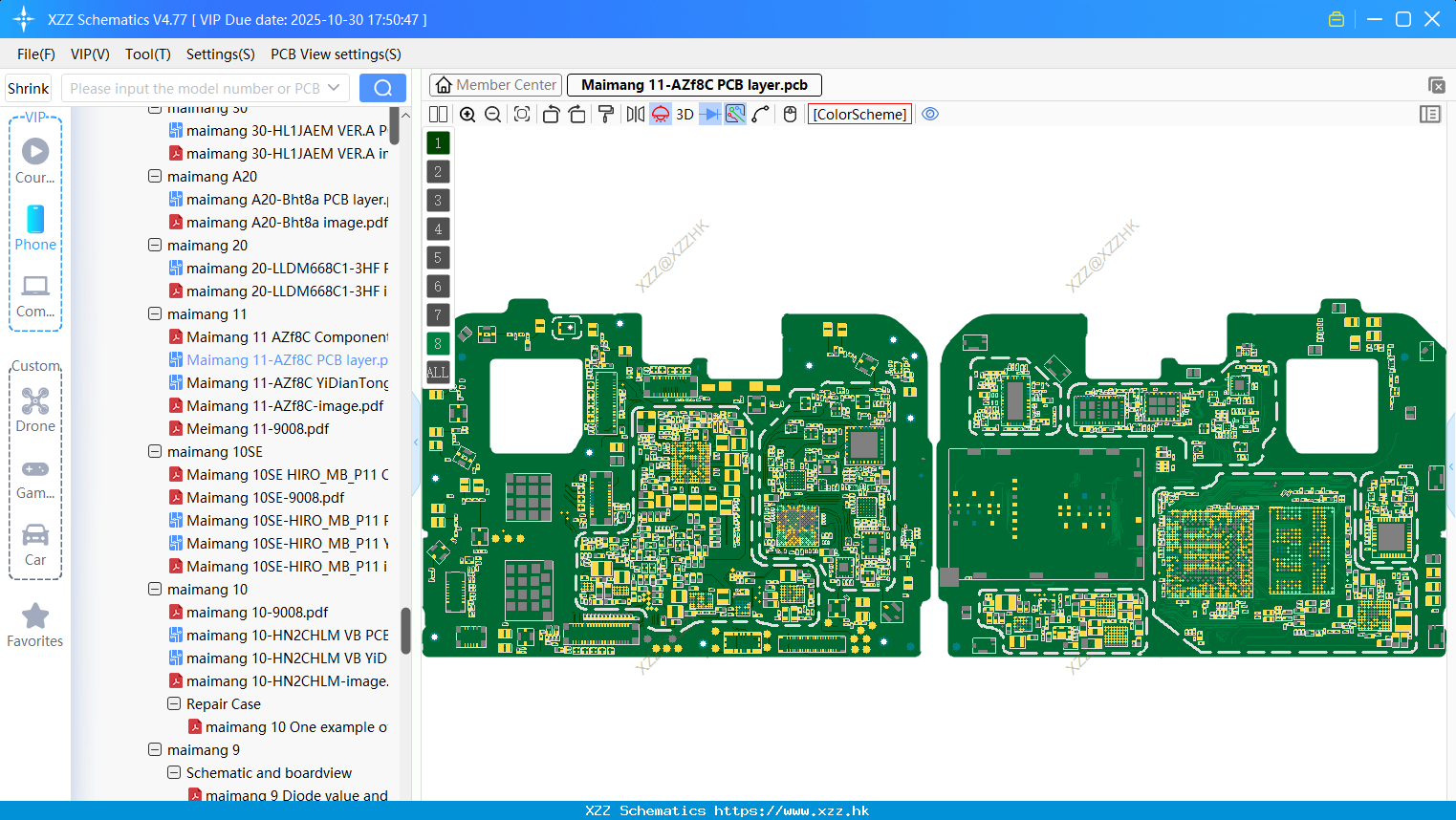Viewport: 1456px width, 820px height.
Task: Click the Shrink button
Action: click(x=28, y=88)
